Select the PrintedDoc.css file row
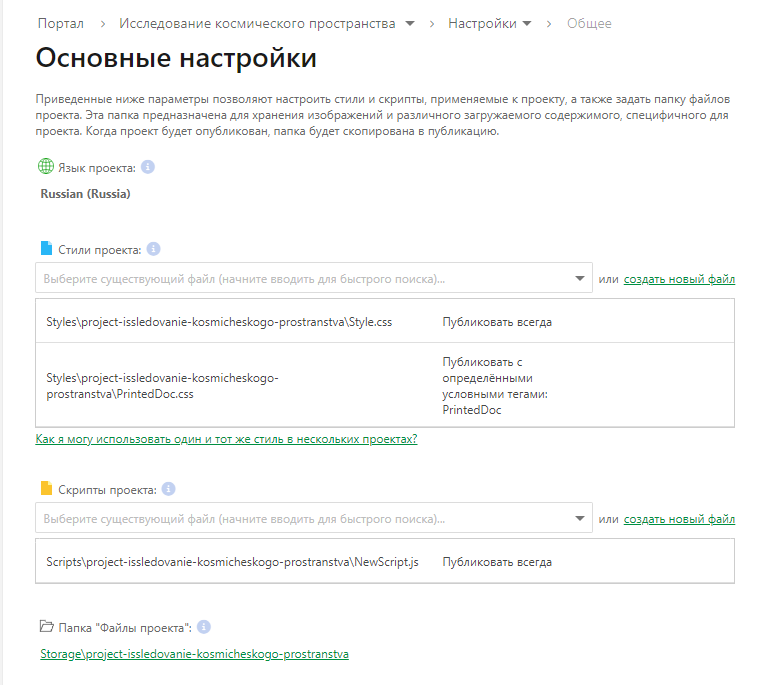The width and height of the screenshot is (767, 685). click(385, 385)
